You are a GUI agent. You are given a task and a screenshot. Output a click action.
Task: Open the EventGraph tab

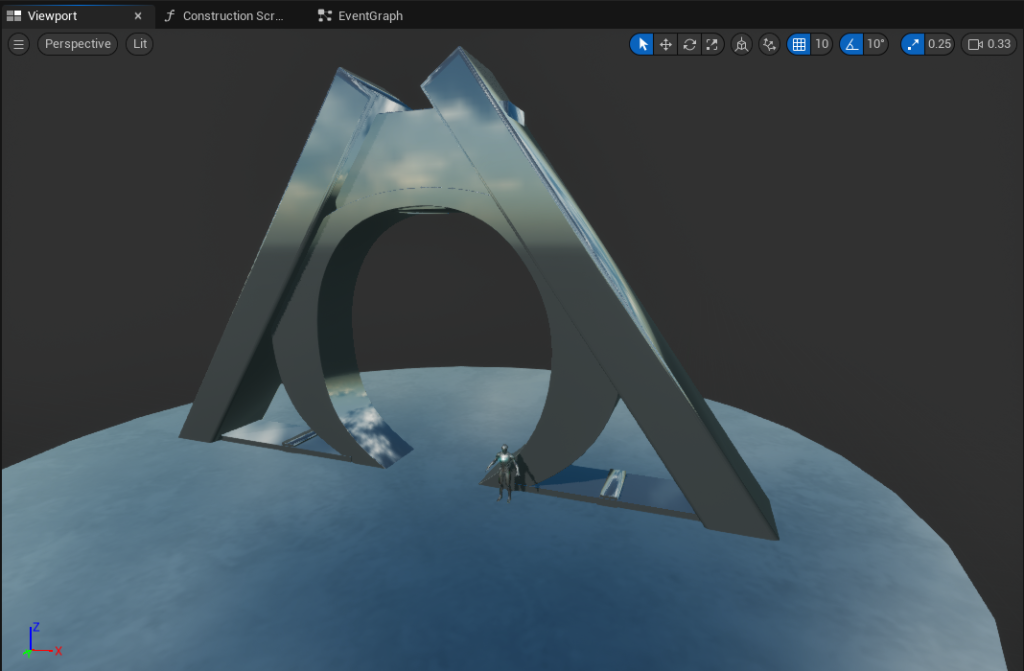pos(370,16)
